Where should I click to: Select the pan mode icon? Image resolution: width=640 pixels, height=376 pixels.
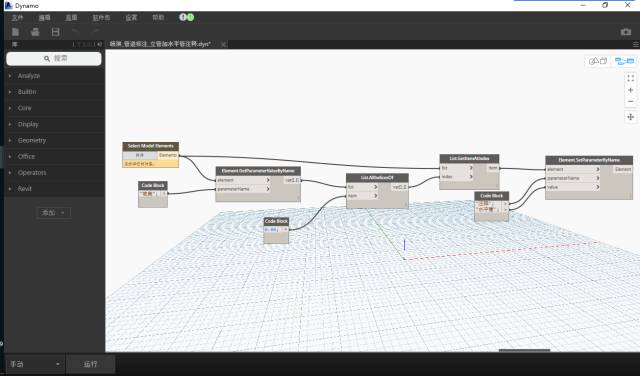[631, 117]
